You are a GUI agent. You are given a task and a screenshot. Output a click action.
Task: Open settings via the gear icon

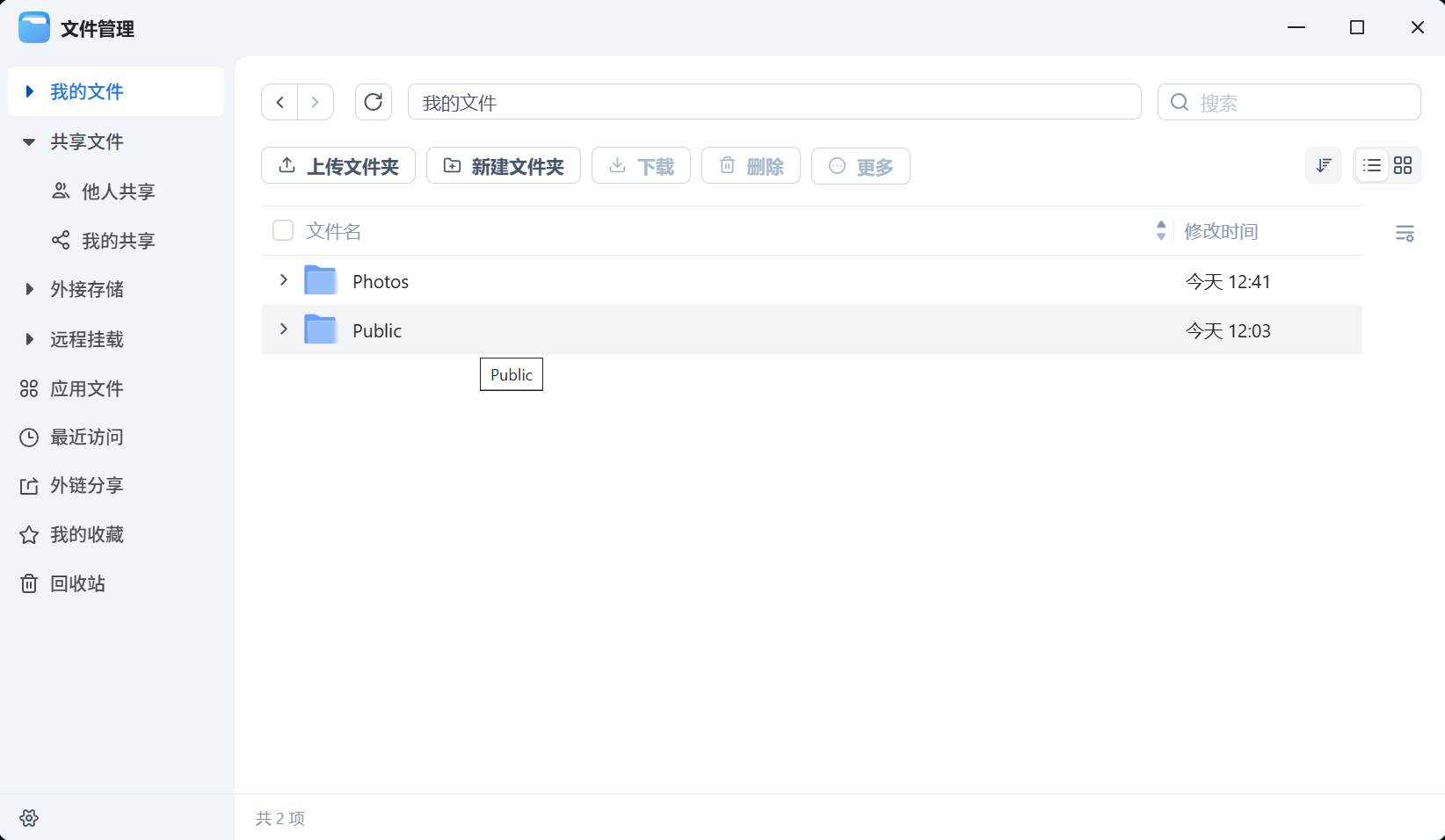pos(29,818)
